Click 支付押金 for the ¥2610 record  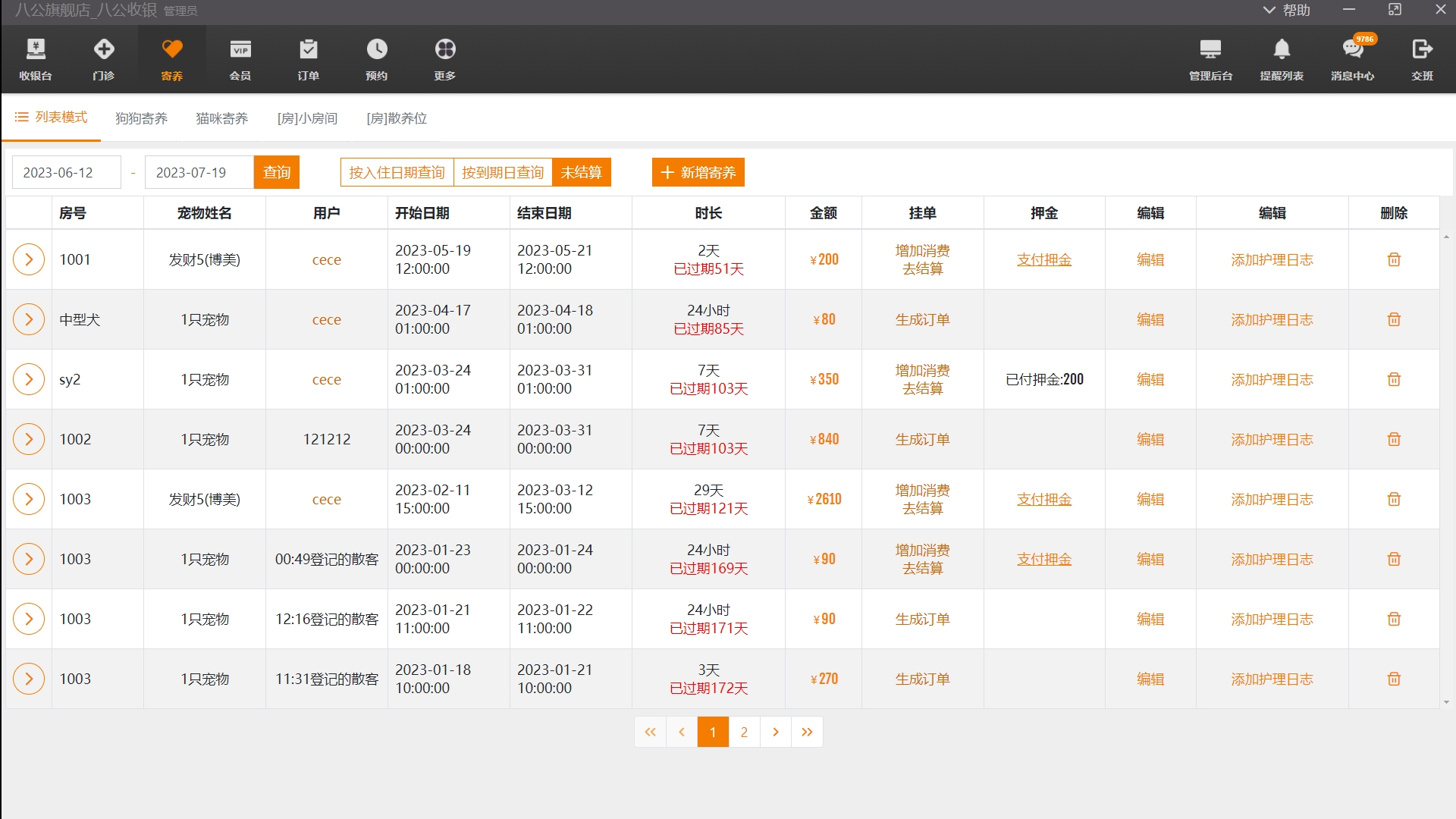[x=1044, y=499]
